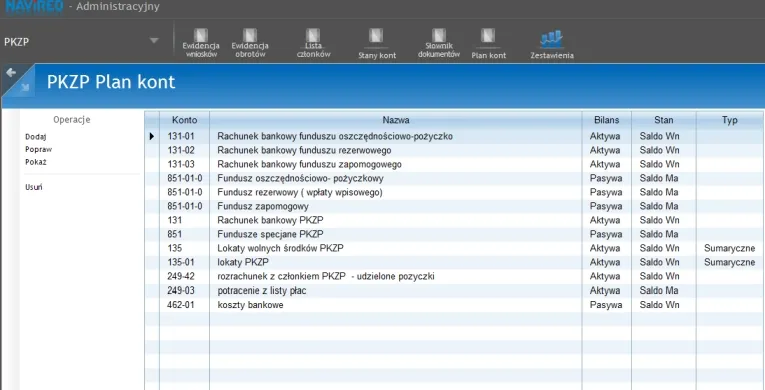Select Rachunek bankowy PKZP row
Screen dimensions: 765x390
(x=455, y=220)
